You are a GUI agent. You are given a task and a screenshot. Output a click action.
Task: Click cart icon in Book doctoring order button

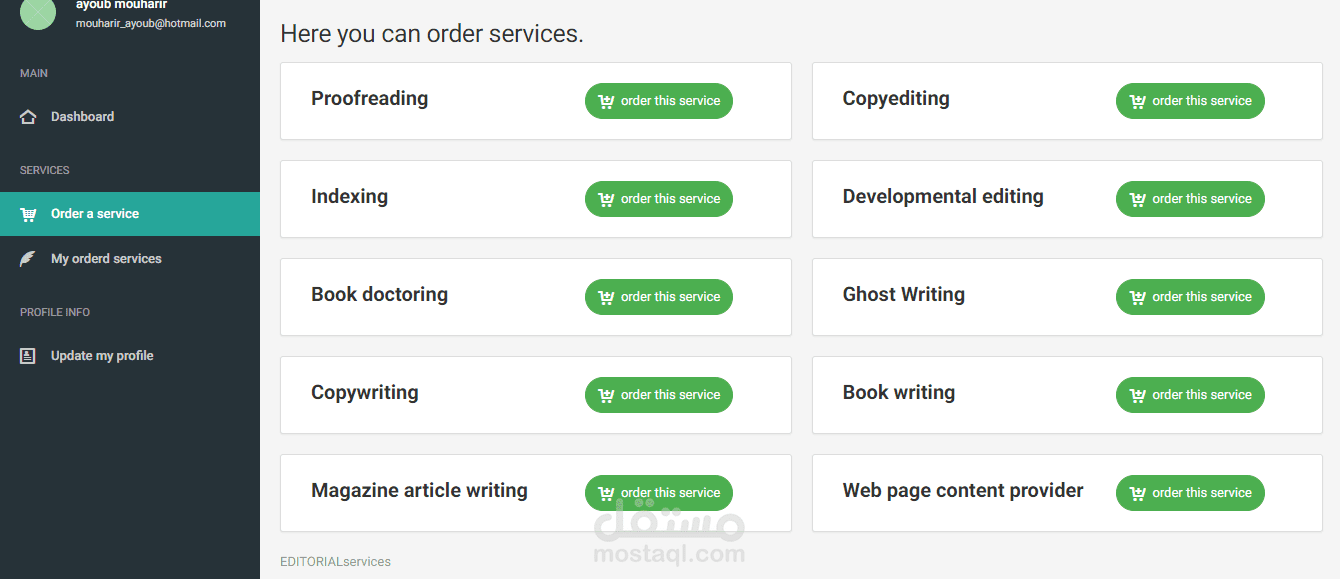606,297
